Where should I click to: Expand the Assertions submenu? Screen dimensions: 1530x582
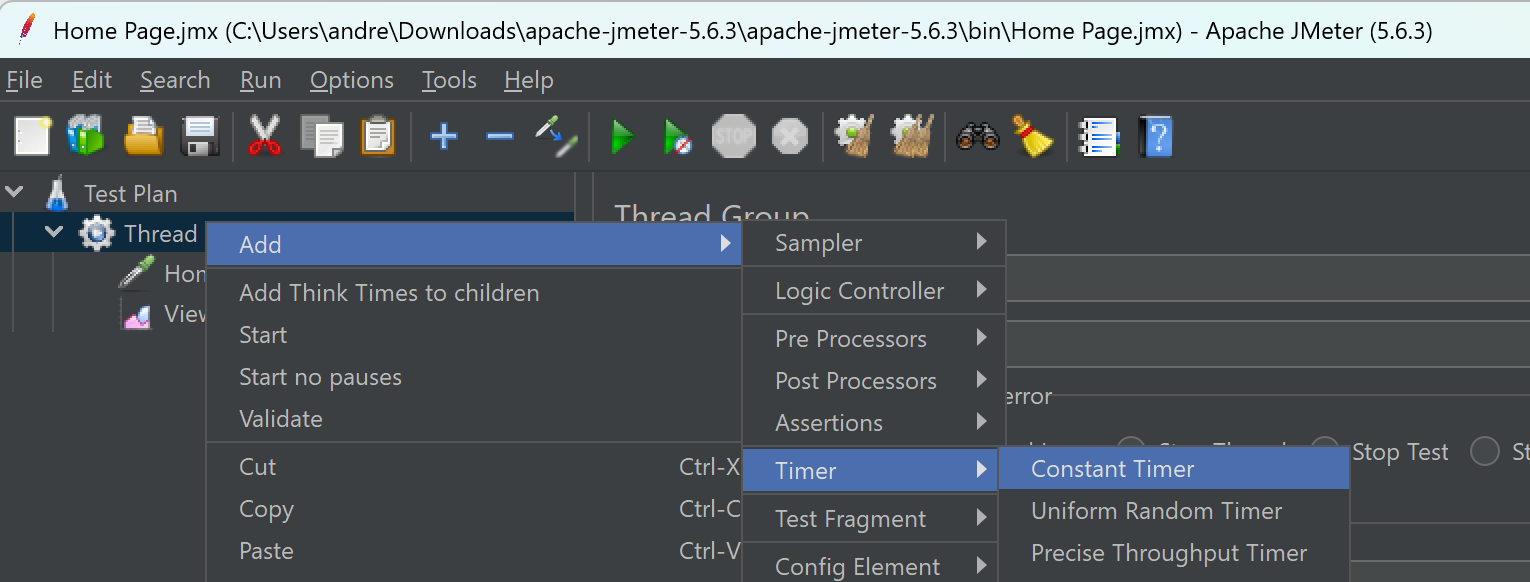tap(873, 423)
